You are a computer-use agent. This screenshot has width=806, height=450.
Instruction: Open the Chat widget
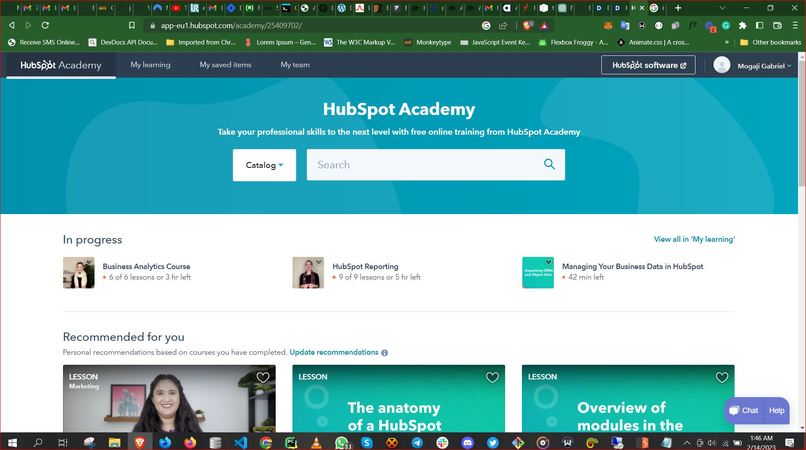click(743, 410)
